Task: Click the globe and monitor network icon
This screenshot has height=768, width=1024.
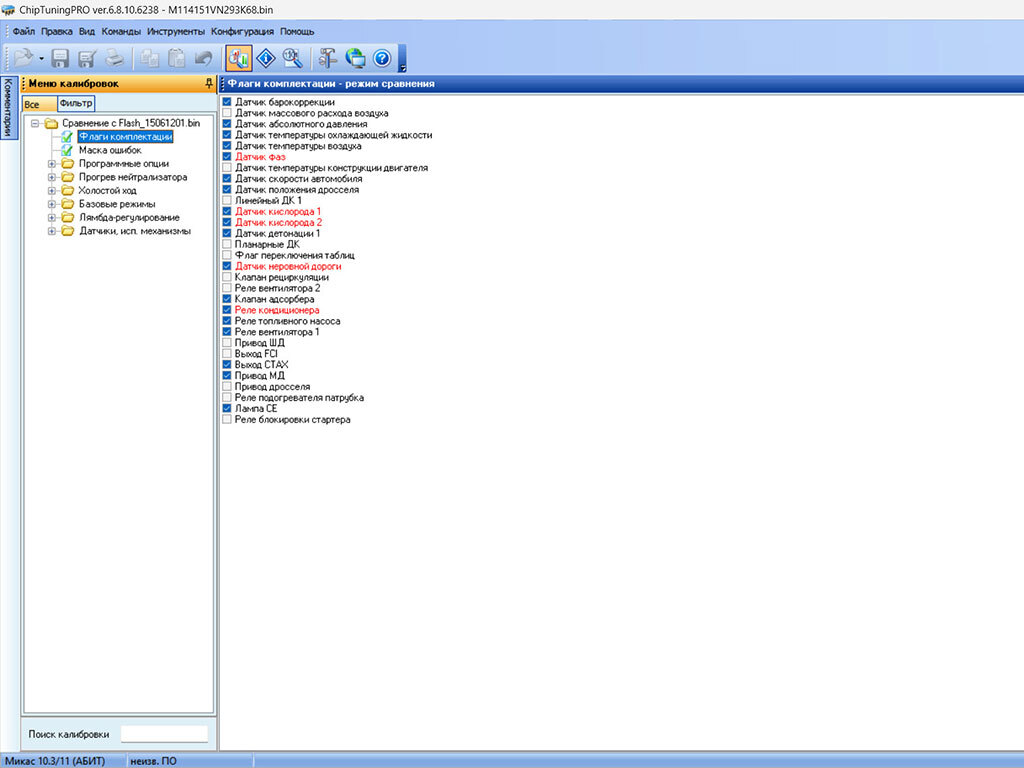Action: 355,58
